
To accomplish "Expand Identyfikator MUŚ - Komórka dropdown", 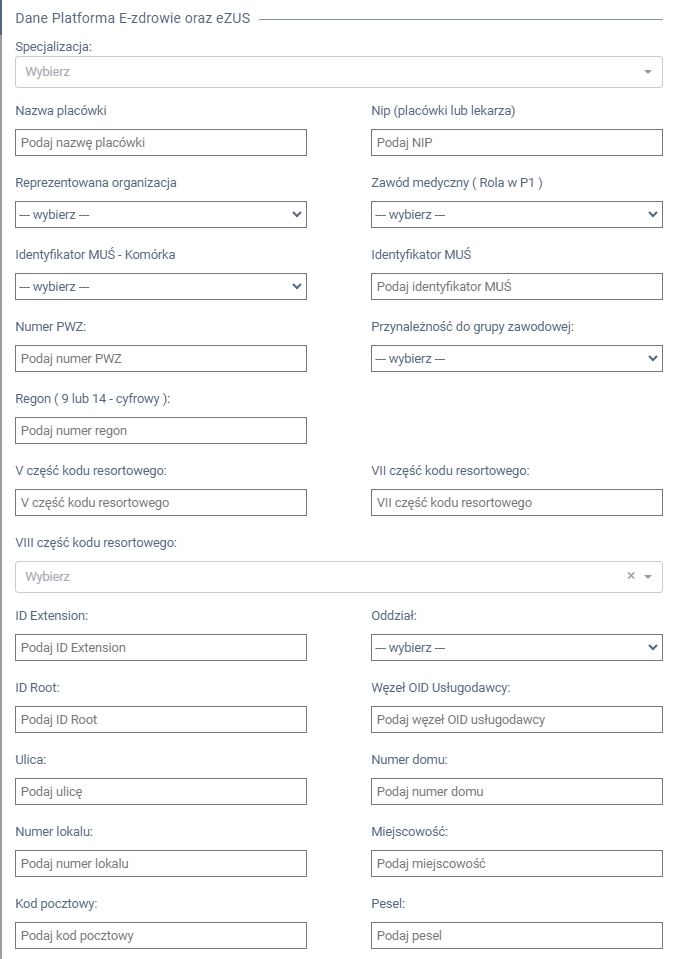I will click(161, 287).
